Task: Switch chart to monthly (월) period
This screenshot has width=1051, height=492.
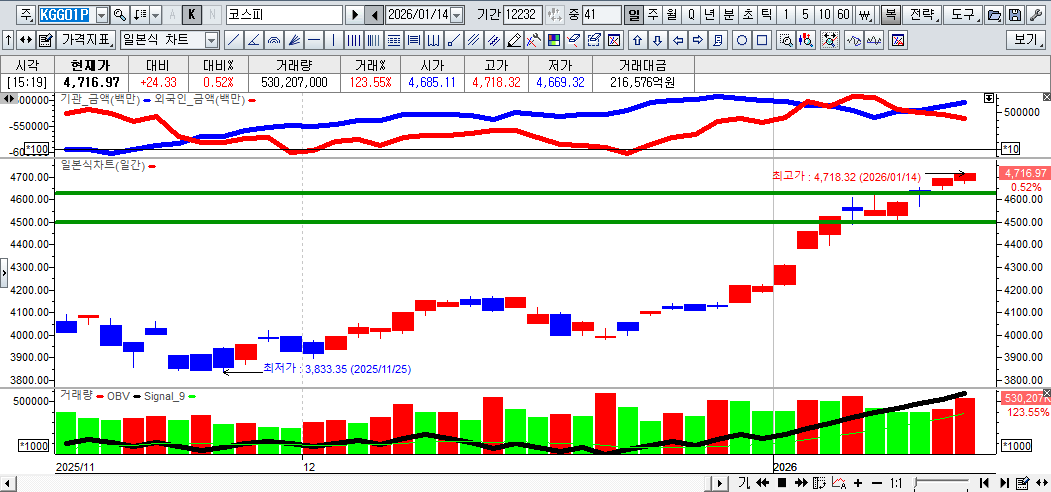Action: 671,15
